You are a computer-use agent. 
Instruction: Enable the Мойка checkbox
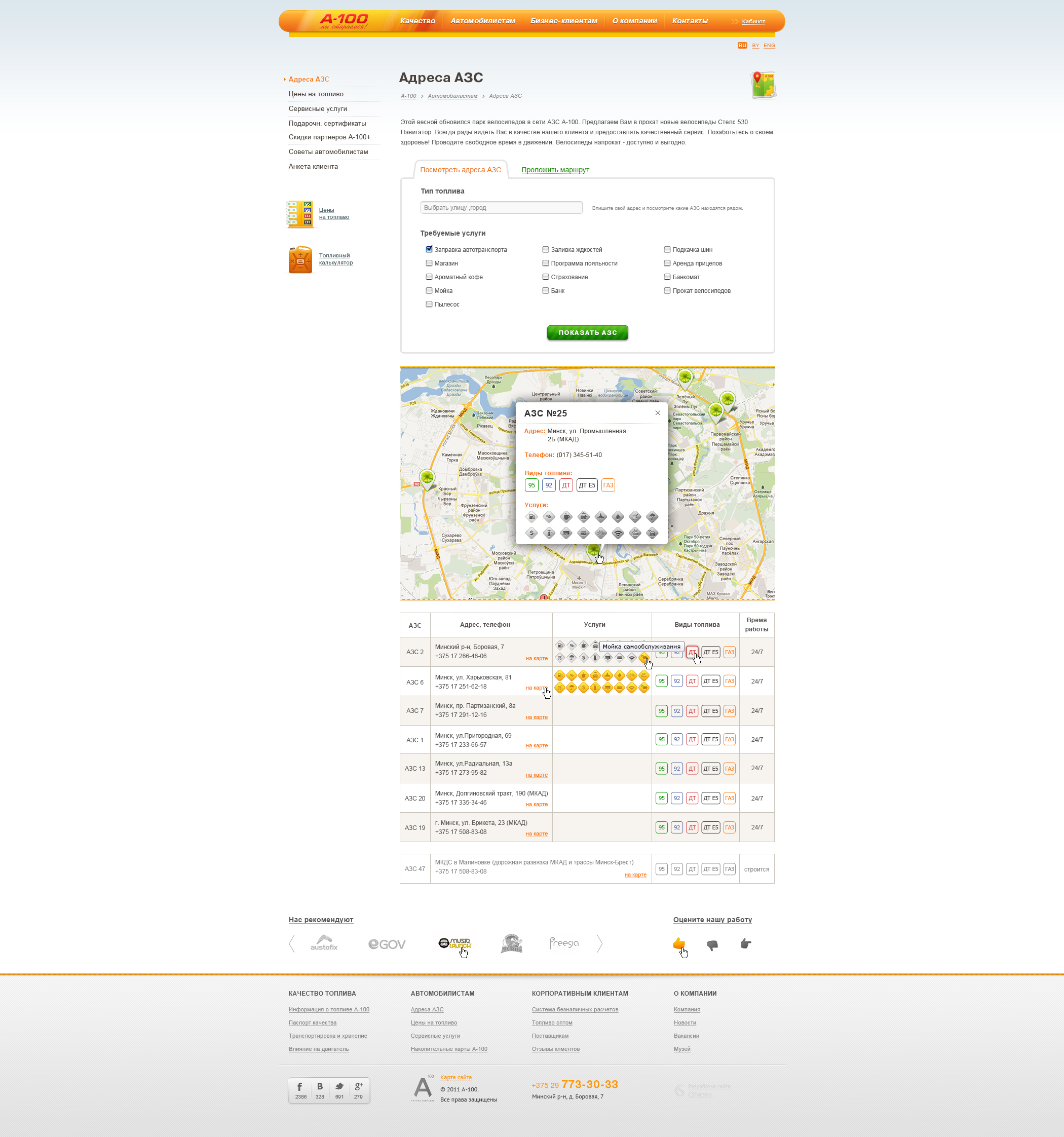pos(429,290)
